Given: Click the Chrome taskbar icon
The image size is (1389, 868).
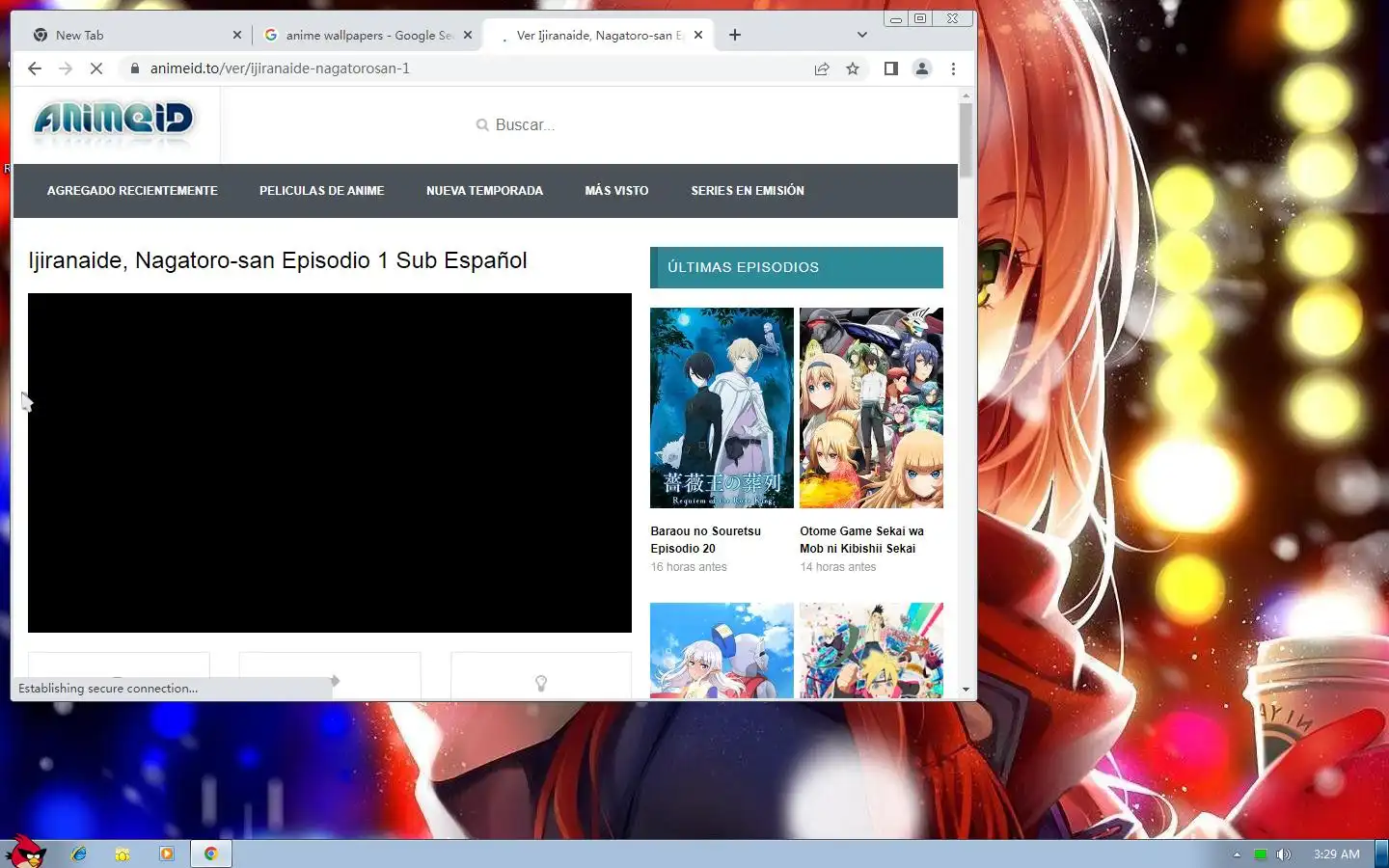Looking at the screenshot, I should [x=211, y=854].
